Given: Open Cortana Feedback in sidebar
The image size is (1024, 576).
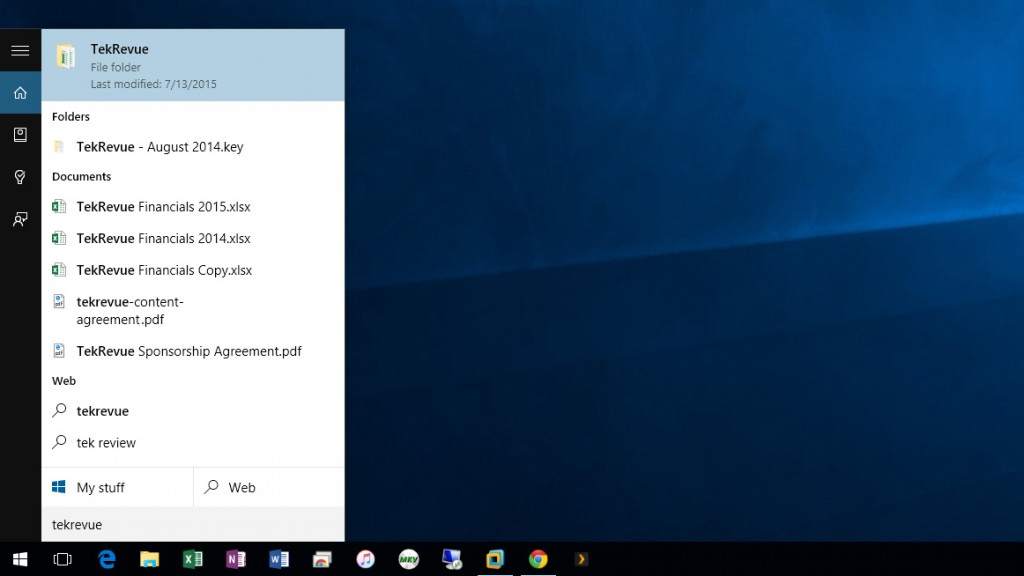Looking at the screenshot, I should pyautogui.click(x=20, y=219).
